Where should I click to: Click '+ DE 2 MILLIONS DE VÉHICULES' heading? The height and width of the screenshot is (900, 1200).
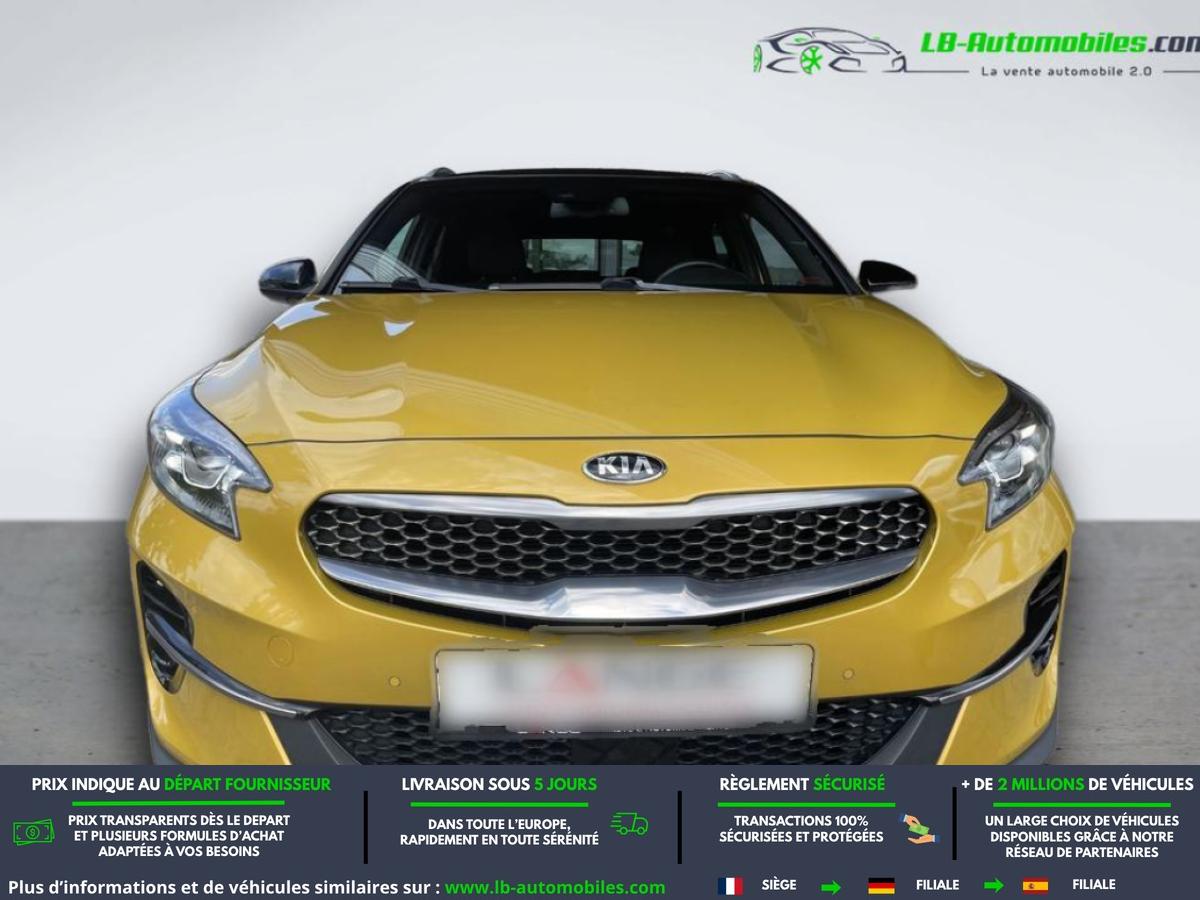1077,785
